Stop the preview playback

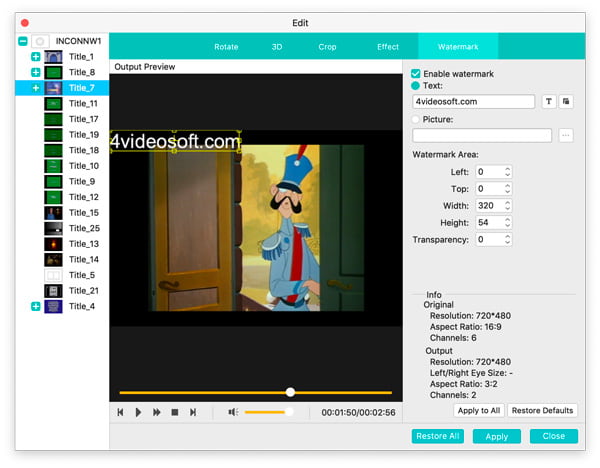(x=175, y=412)
